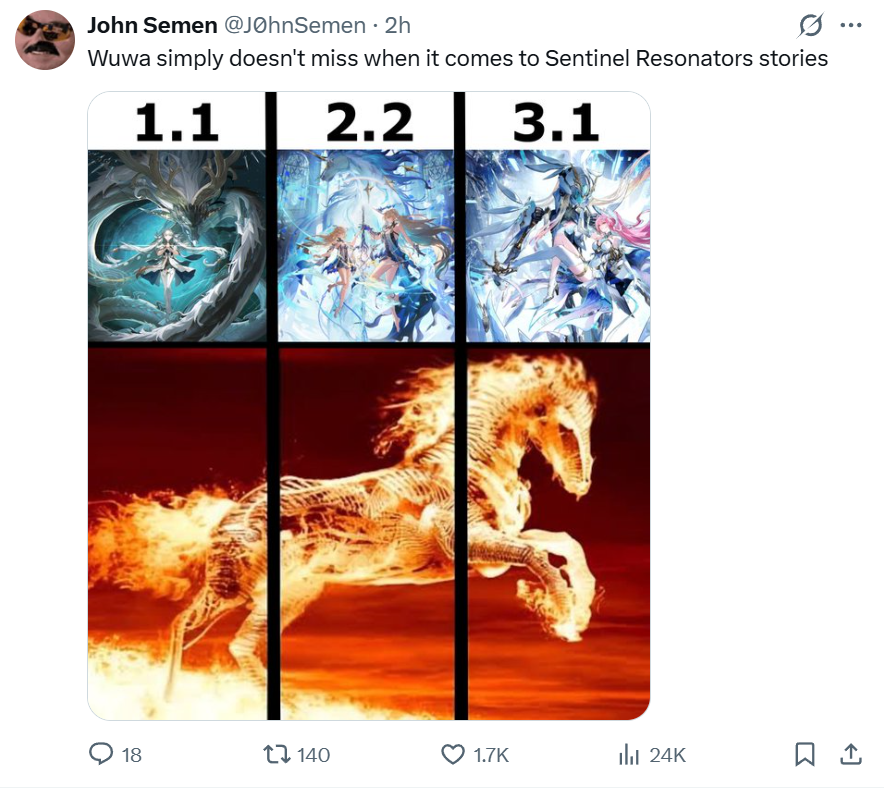Viewport: 884px width, 795px height.
Task: Open the John Semen display name link
Action: [x=152, y=25]
